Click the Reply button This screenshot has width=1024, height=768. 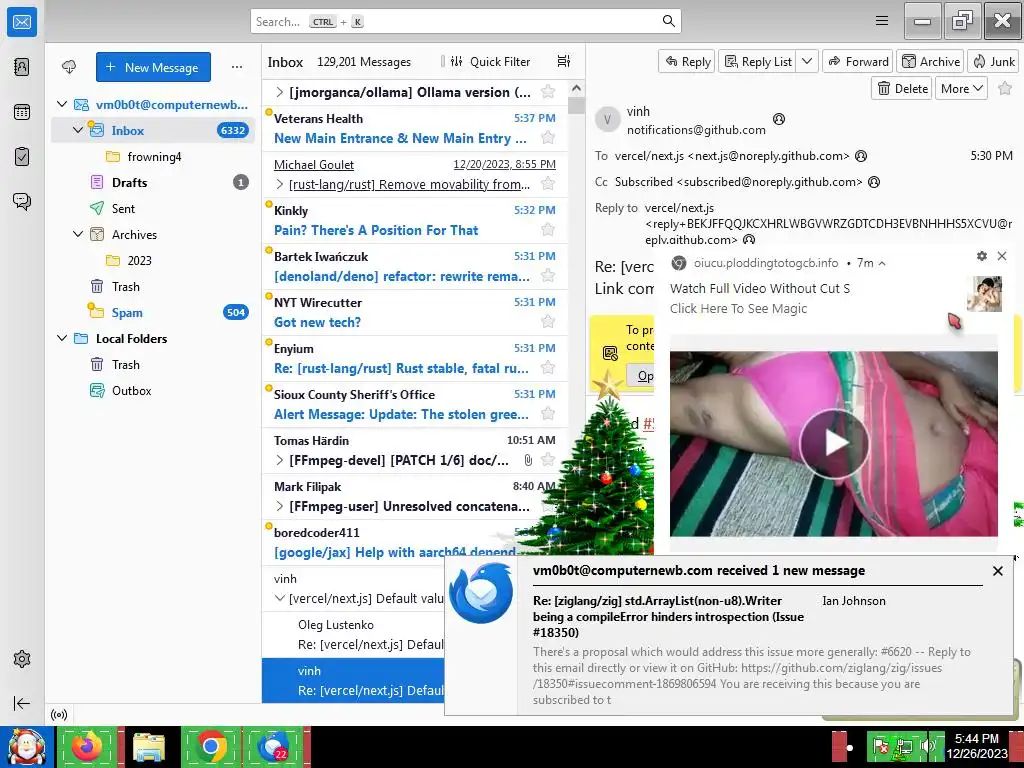coord(687,61)
